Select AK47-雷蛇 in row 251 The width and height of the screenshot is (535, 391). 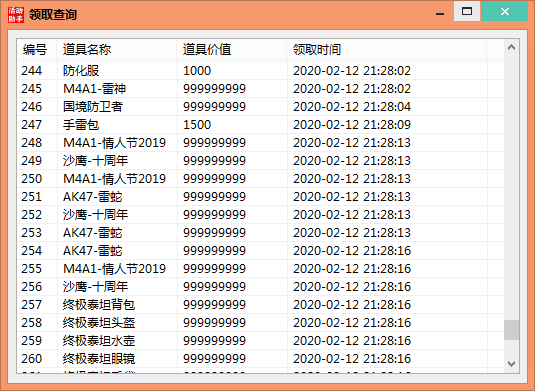pos(92,197)
